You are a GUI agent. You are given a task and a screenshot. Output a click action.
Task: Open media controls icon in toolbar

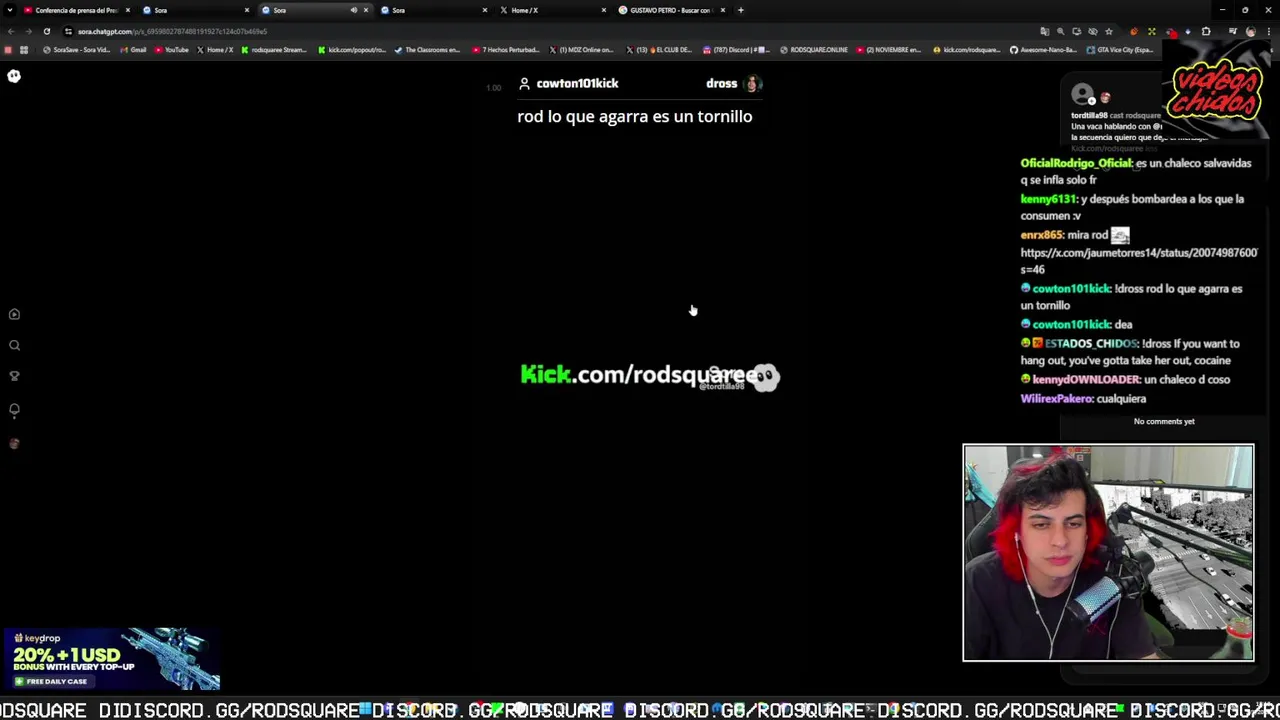tap(1232, 31)
